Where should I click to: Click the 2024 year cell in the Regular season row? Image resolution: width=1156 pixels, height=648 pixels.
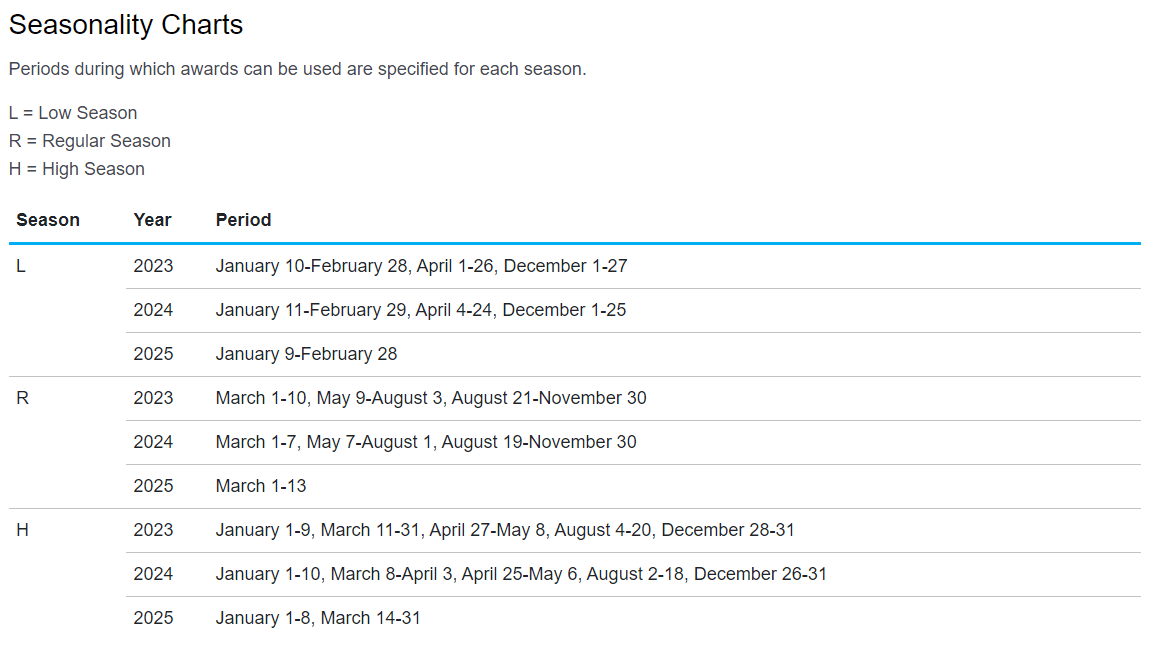[153, 442]
